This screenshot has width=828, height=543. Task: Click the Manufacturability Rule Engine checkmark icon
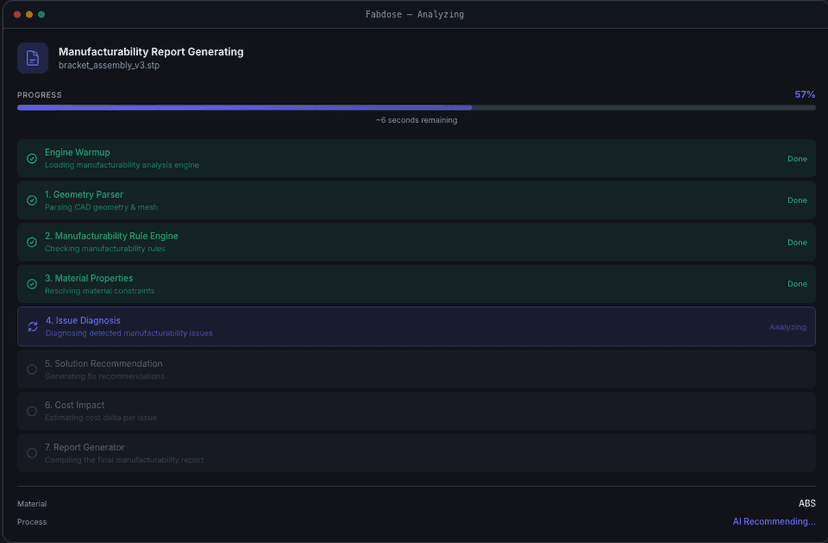click(32, 242)
